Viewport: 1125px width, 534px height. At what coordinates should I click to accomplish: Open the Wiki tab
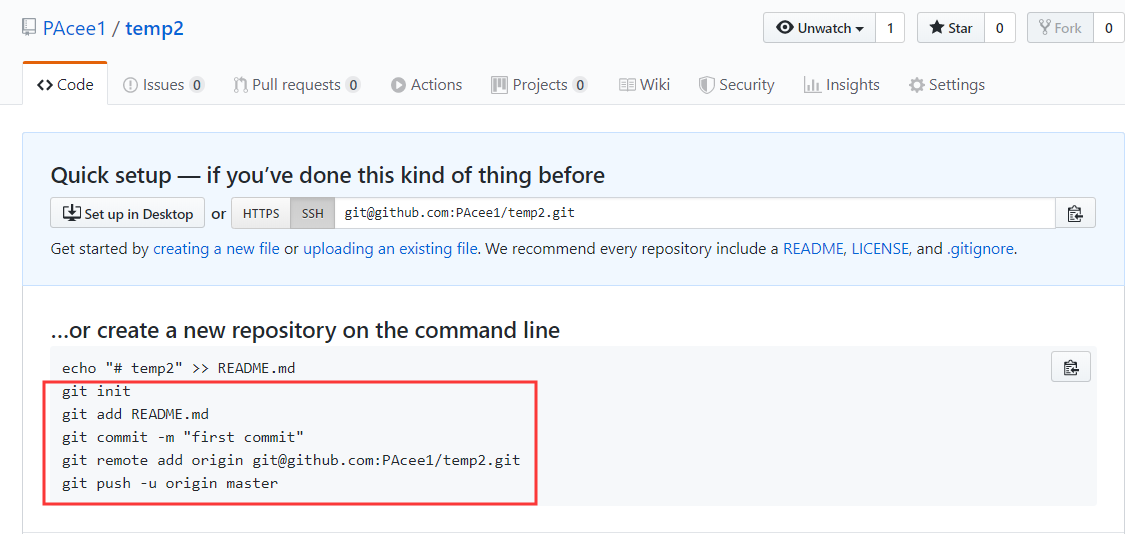644,85
